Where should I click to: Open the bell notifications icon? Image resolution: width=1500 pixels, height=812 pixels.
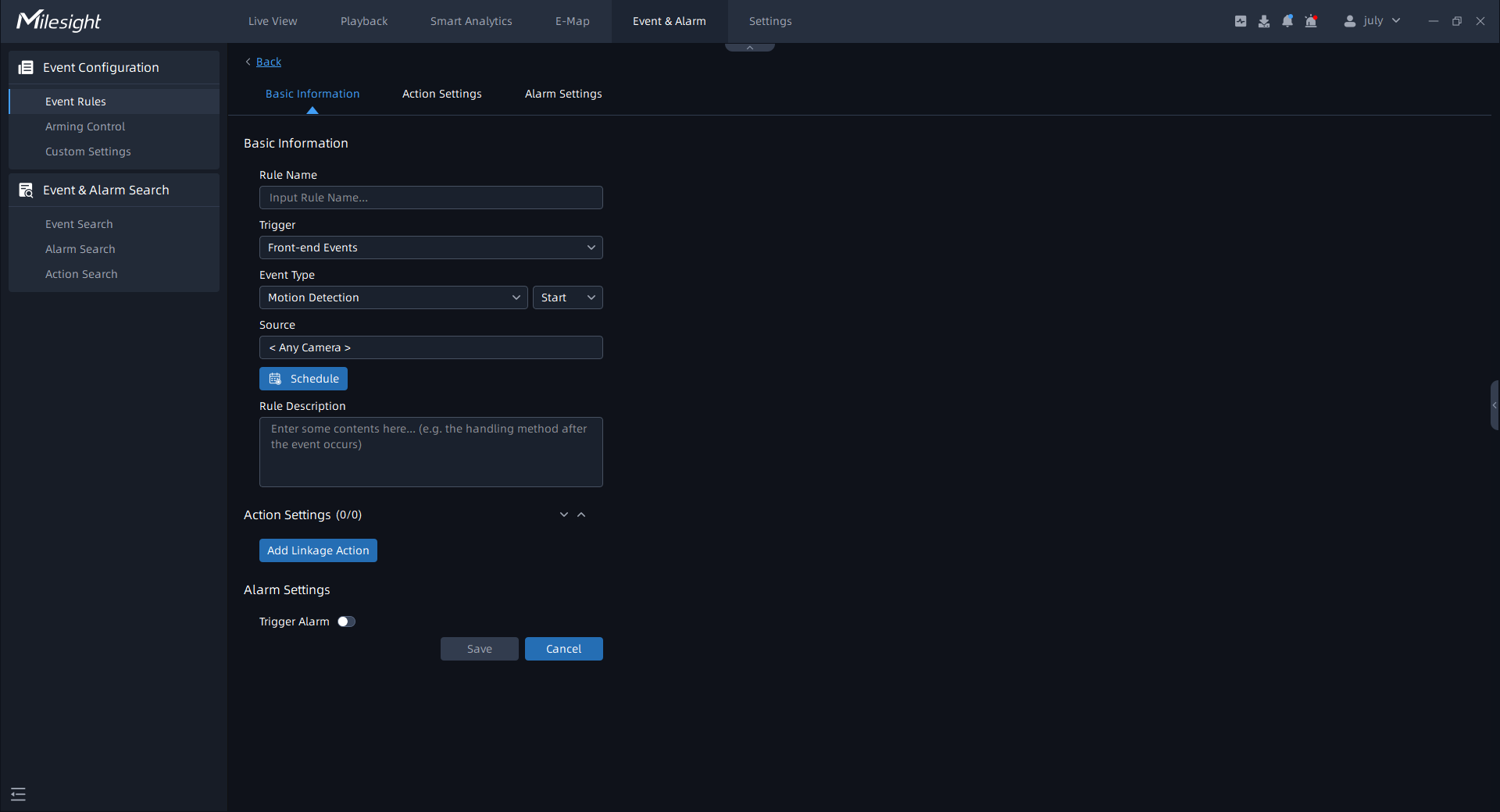[1287, 21]
